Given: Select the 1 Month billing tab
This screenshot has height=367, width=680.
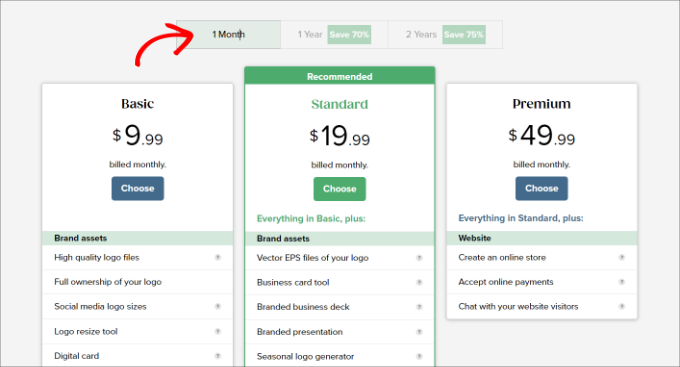Looking at the screenshot, I should click(229, 34).
